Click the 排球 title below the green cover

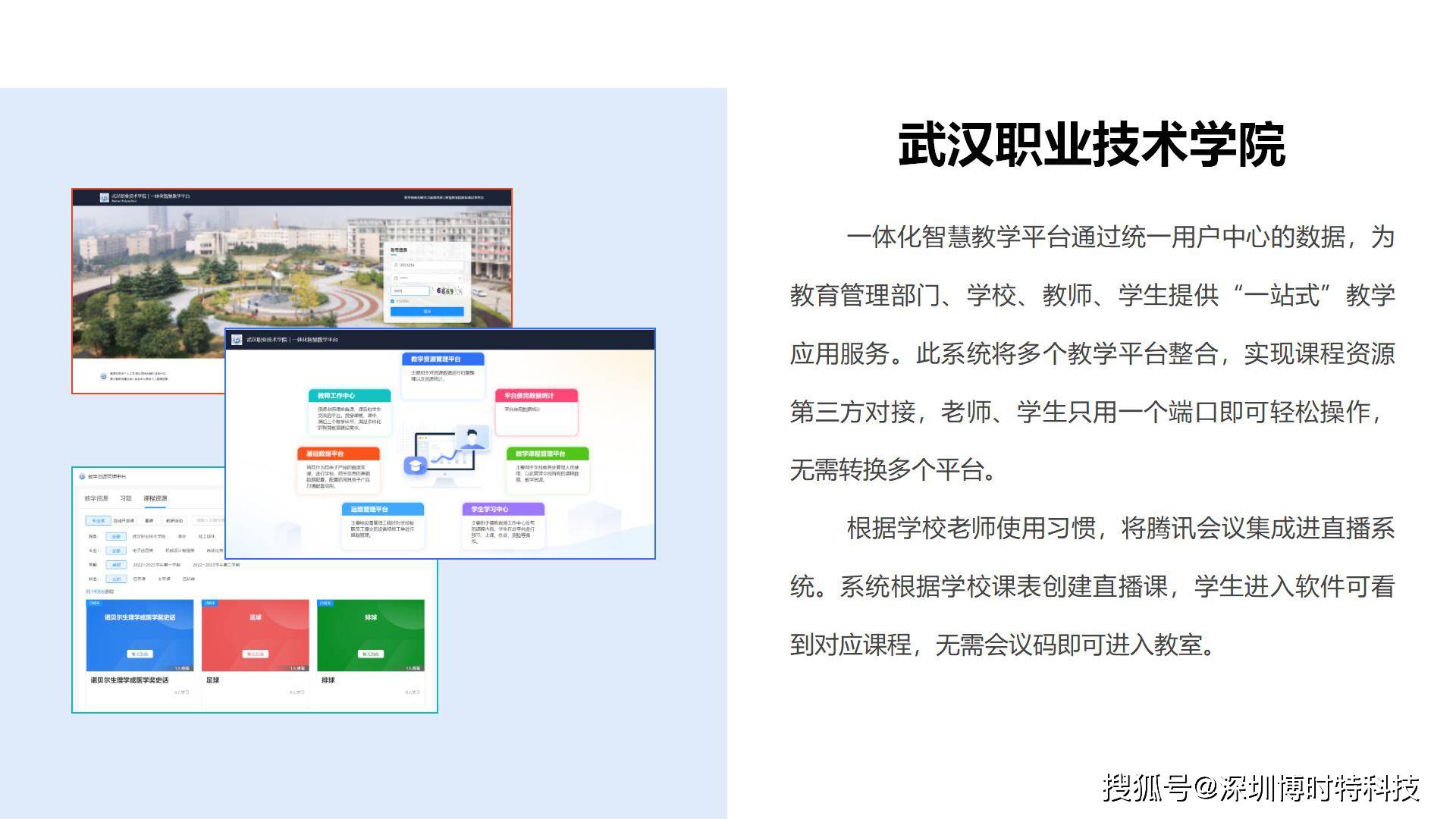click(328, 680)
